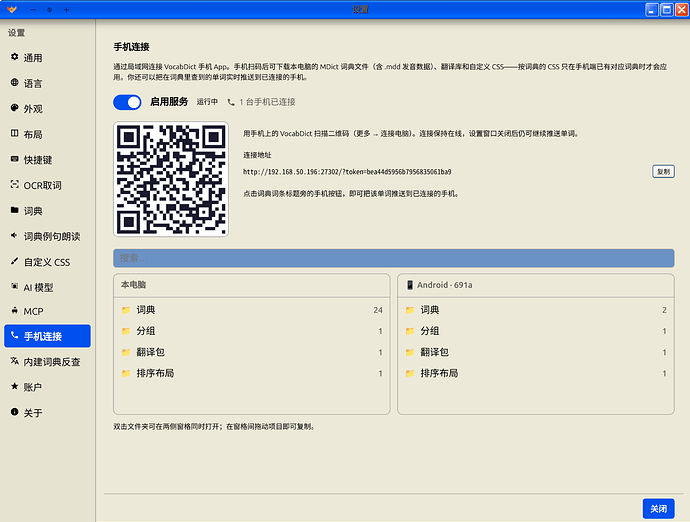Click the 运行中 status label
Image resolution: width=690 pixels, height=522 pixels.
tap(207, 102)
